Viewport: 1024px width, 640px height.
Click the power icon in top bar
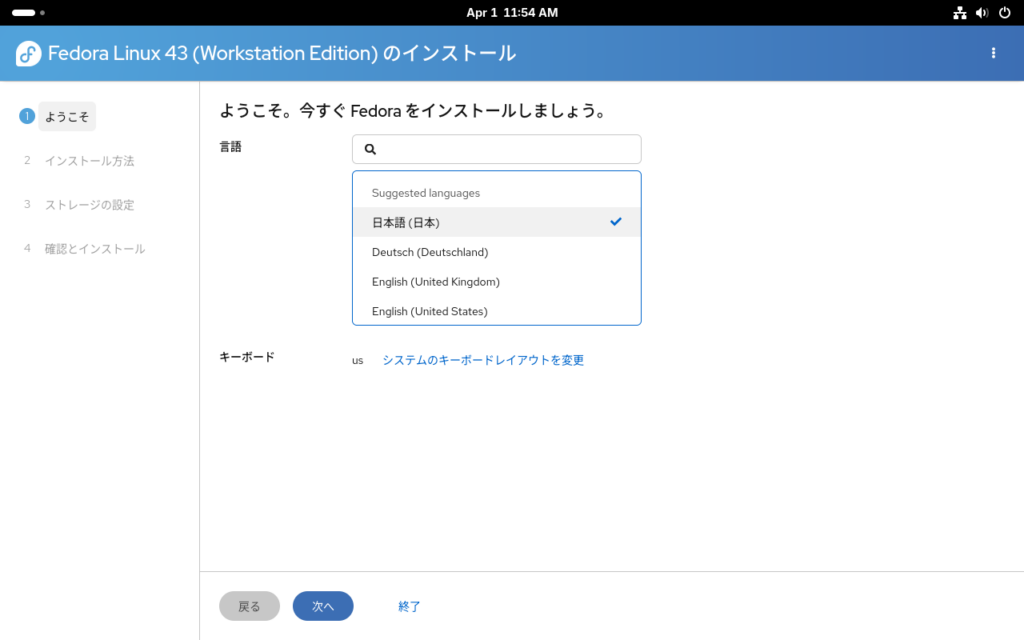pos(1004,13)
